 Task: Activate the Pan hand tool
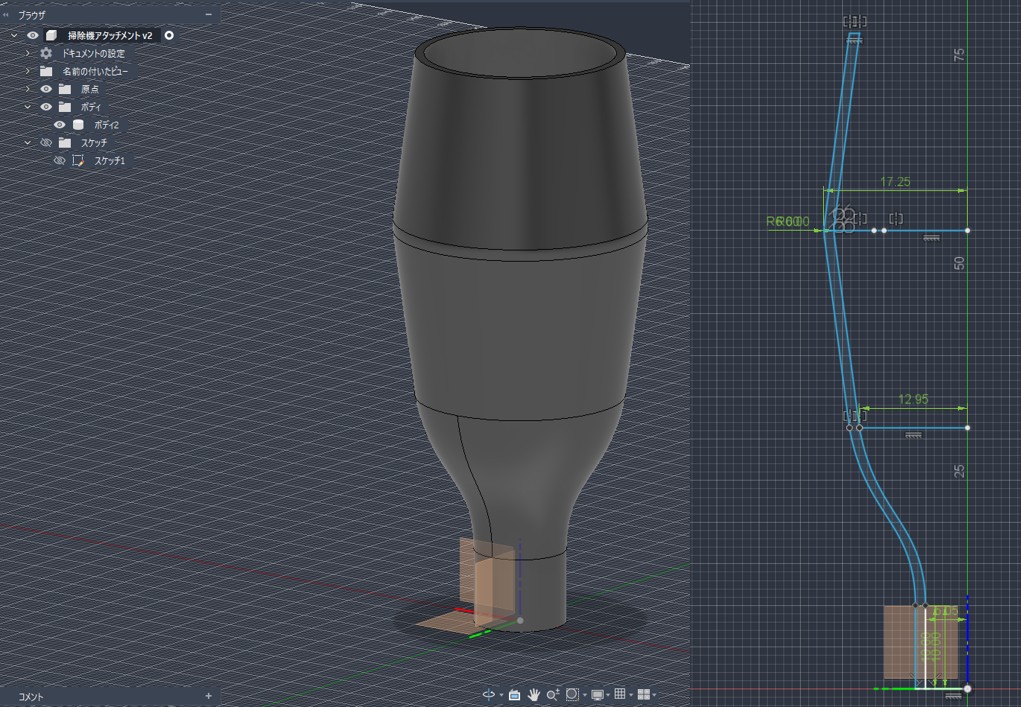click(x=534, y=695)
